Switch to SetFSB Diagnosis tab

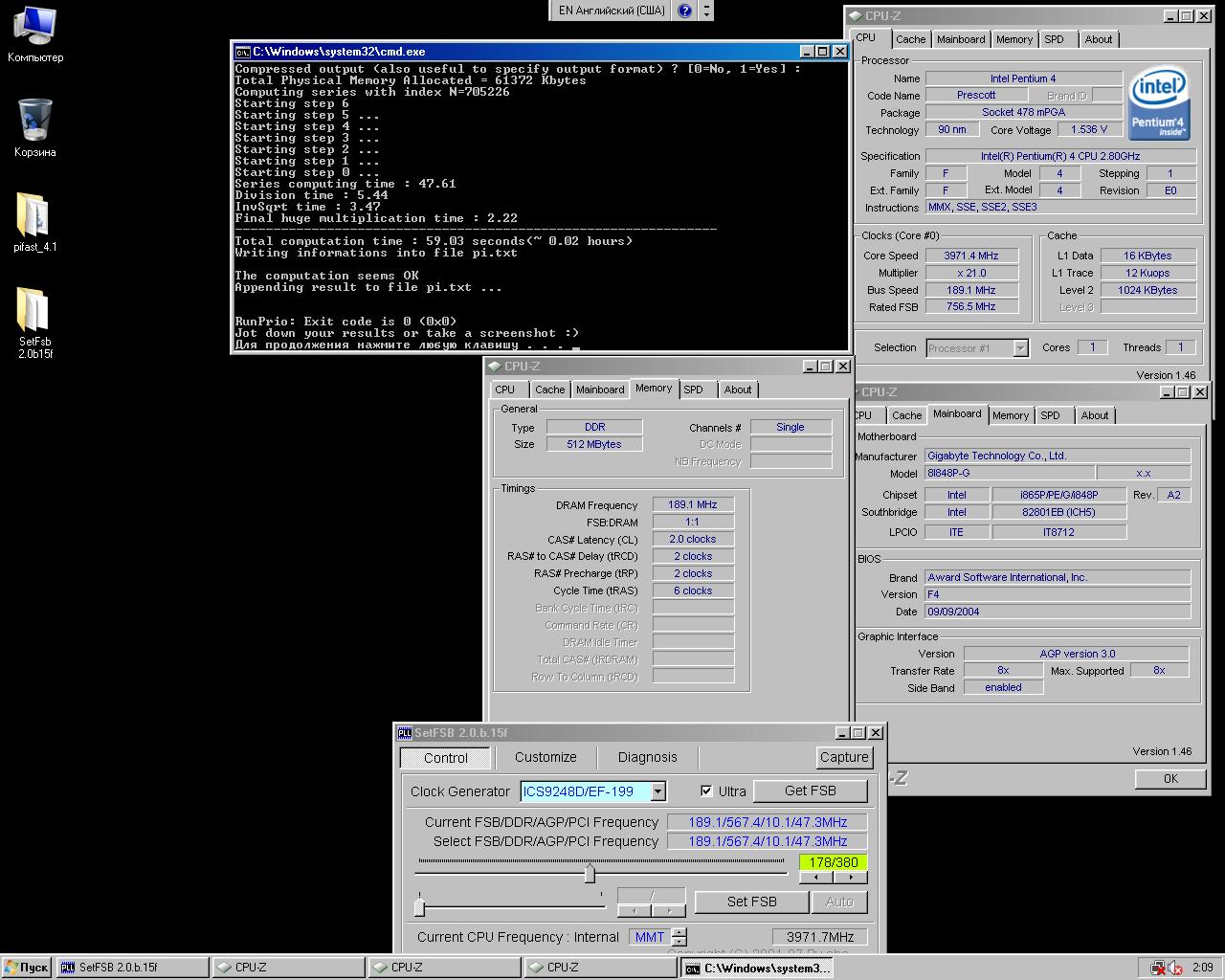click(647, 757)
